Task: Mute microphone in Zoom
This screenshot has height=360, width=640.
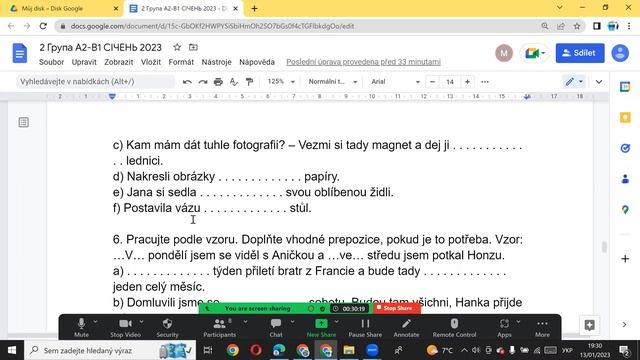Action: (x=81, y=328)
